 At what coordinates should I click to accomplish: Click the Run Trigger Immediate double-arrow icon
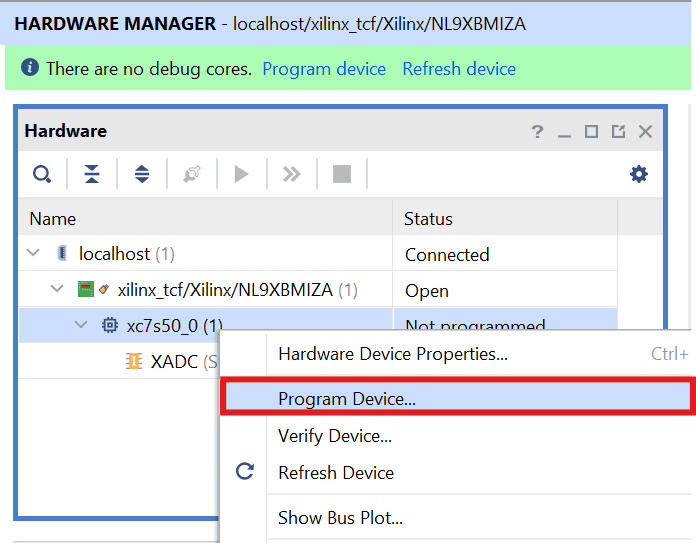pos(291,174)
